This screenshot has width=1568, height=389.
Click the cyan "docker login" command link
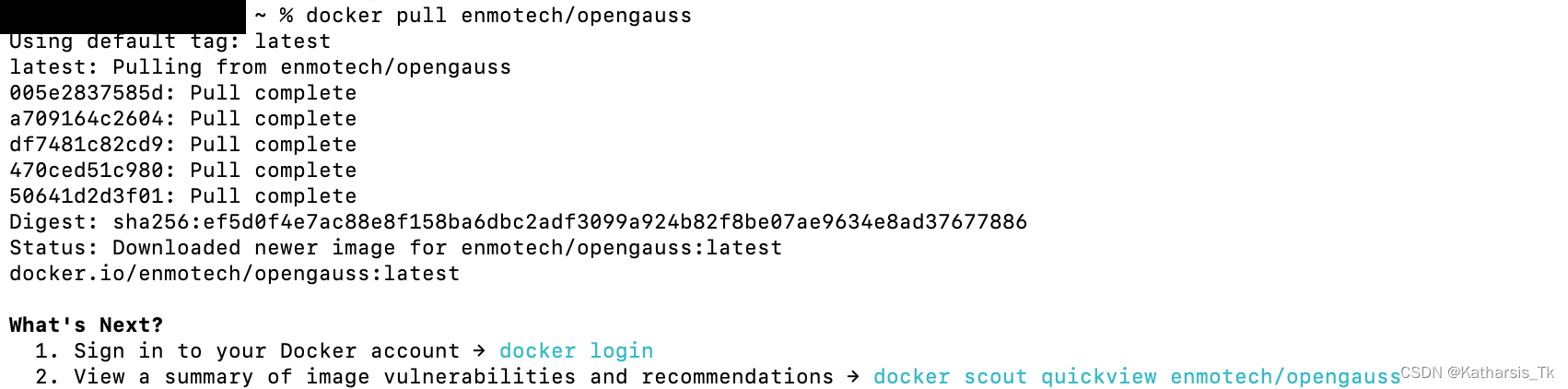576,351
